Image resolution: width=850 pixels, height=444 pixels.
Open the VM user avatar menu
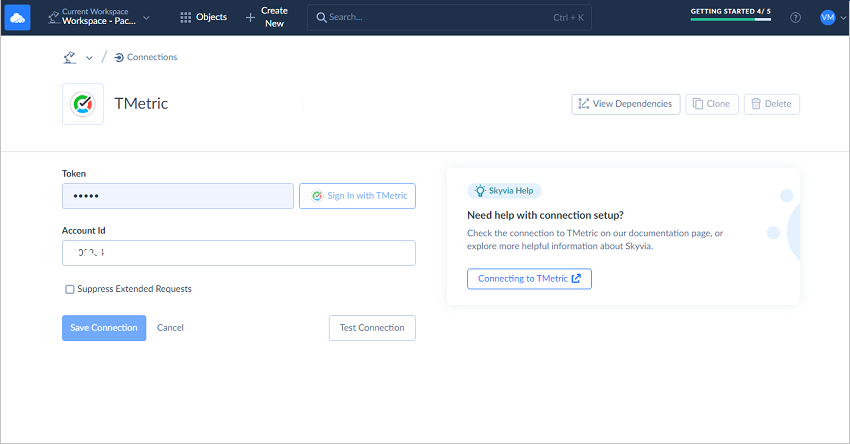pyautogui.click(x=827, y=17)
